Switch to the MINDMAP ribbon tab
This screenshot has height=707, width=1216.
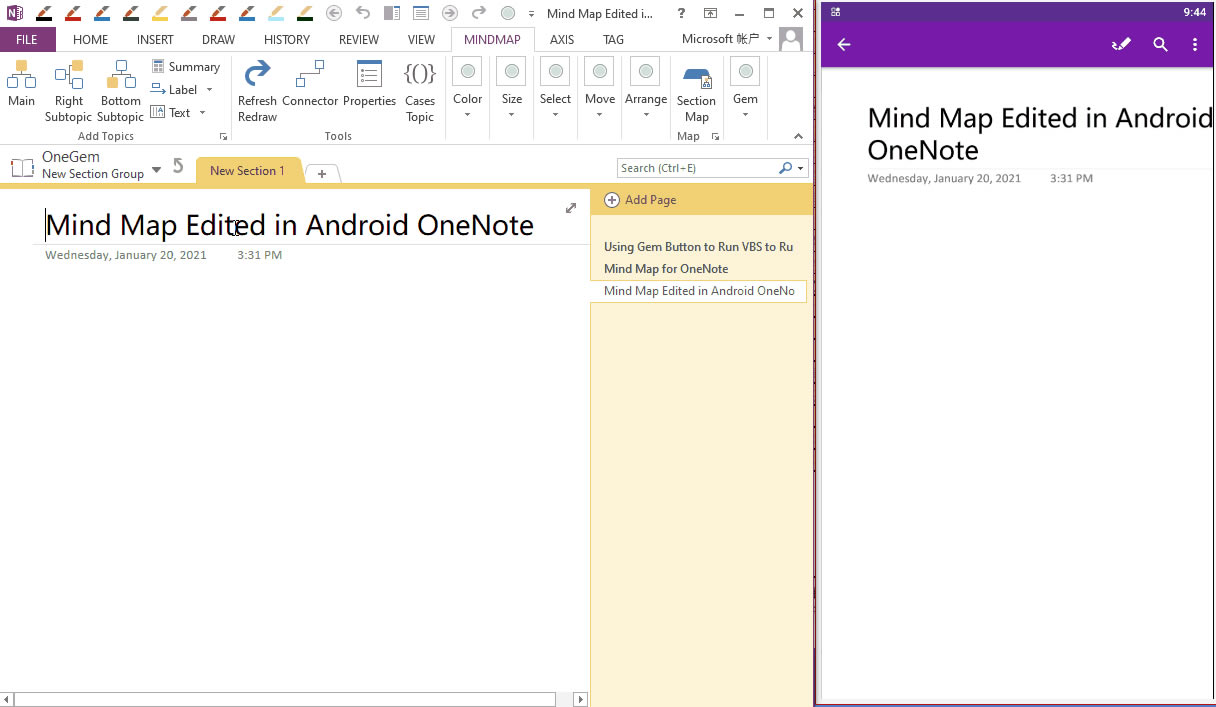pyautogui.click(x=493, y=39)
